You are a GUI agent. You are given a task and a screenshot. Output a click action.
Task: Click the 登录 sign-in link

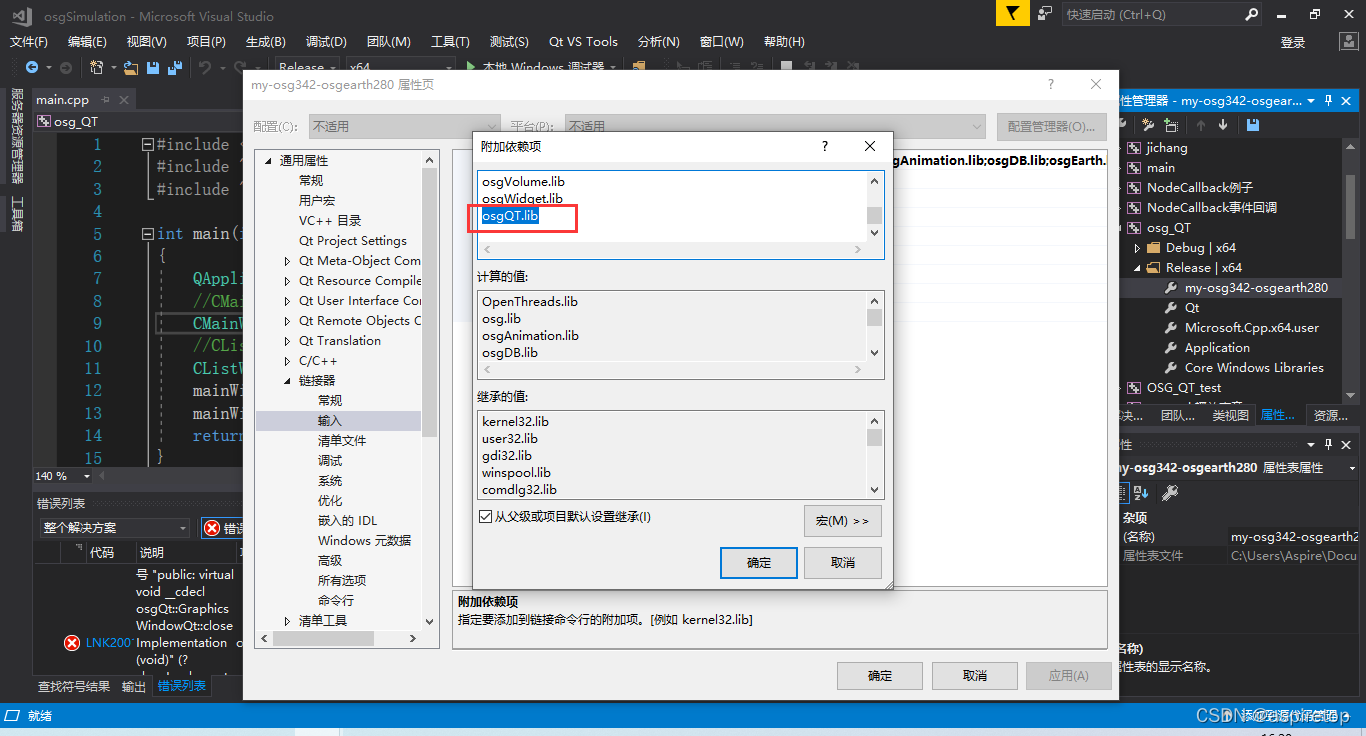[x=1293, y=42]
